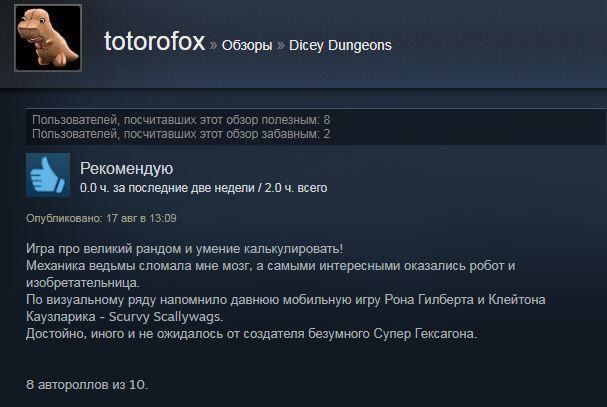Click the first breadcrumb separator arrow after totorofox
The image size is (607, 407).
213,46
